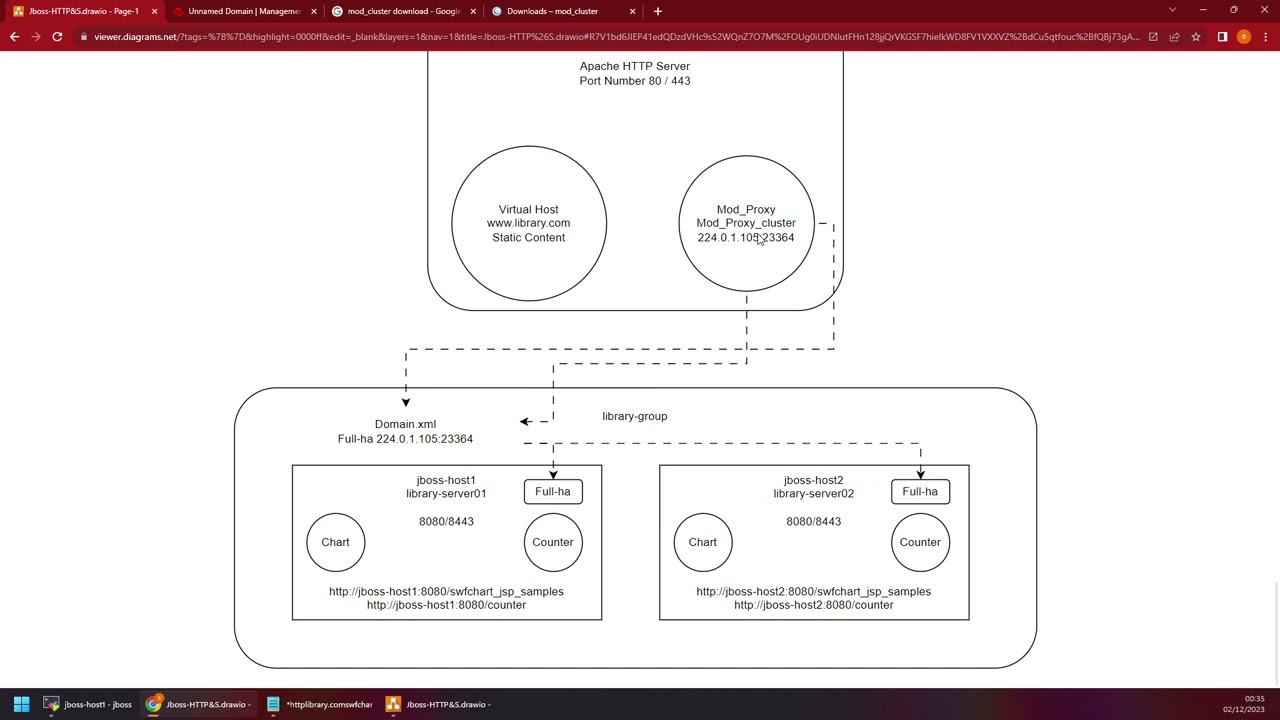This screenshot has width=1280, height=720.
Task: Toggle the browser side panel
Action: (1222, 37)
